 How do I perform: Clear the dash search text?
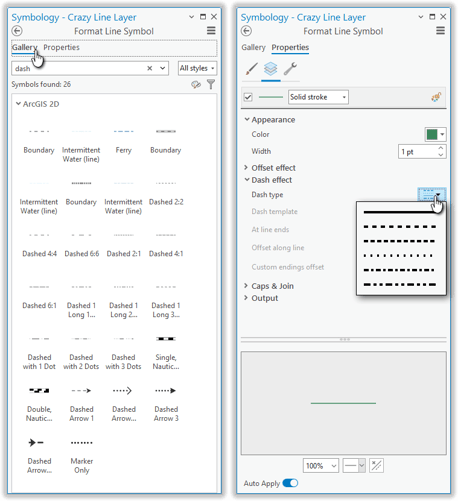click(150, 68)
